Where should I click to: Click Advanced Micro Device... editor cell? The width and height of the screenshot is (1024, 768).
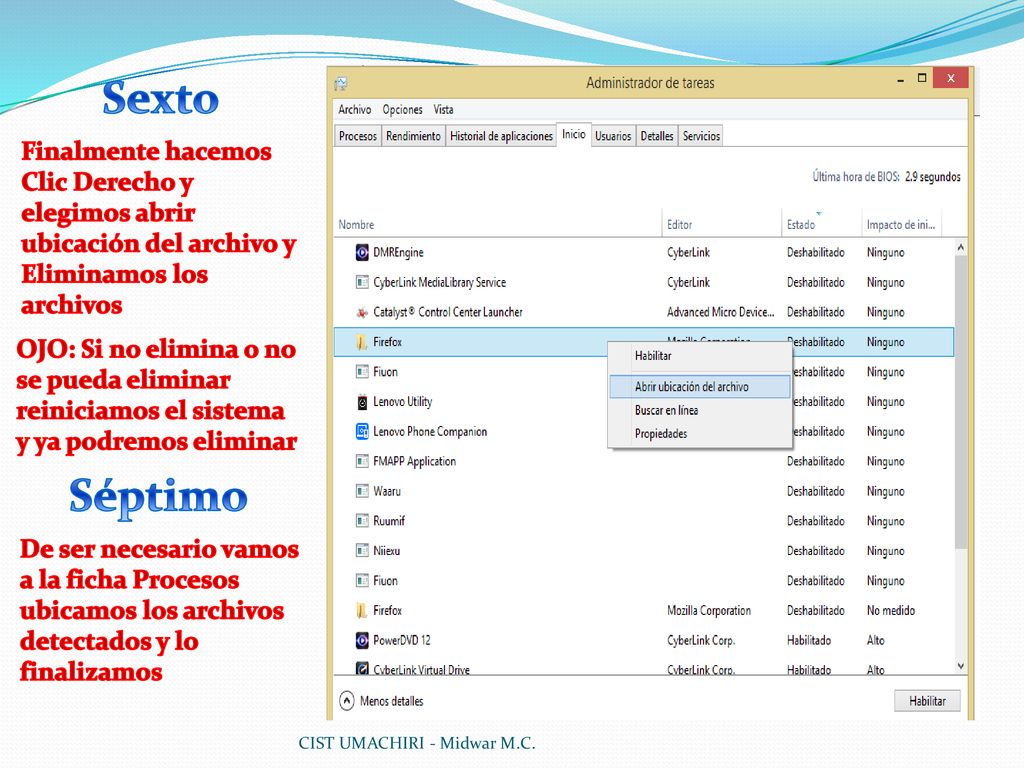[x=720, y=312]
